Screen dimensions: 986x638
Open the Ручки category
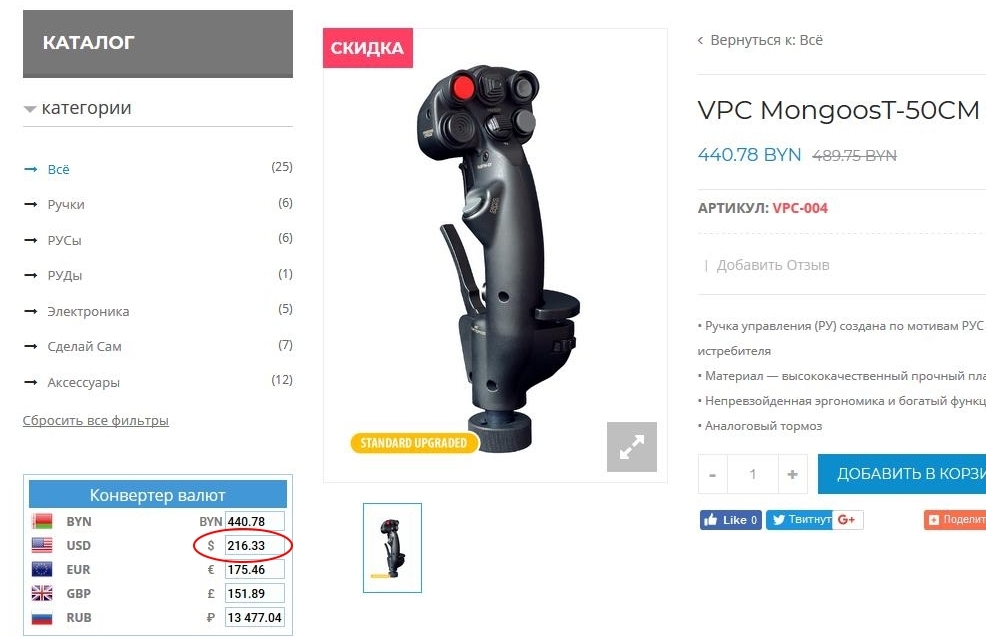(x=66, y=204)
